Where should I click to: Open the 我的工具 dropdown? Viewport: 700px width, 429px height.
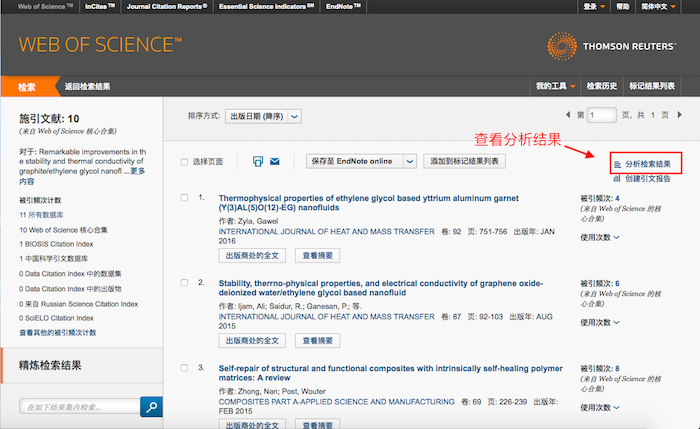point(555,86)
